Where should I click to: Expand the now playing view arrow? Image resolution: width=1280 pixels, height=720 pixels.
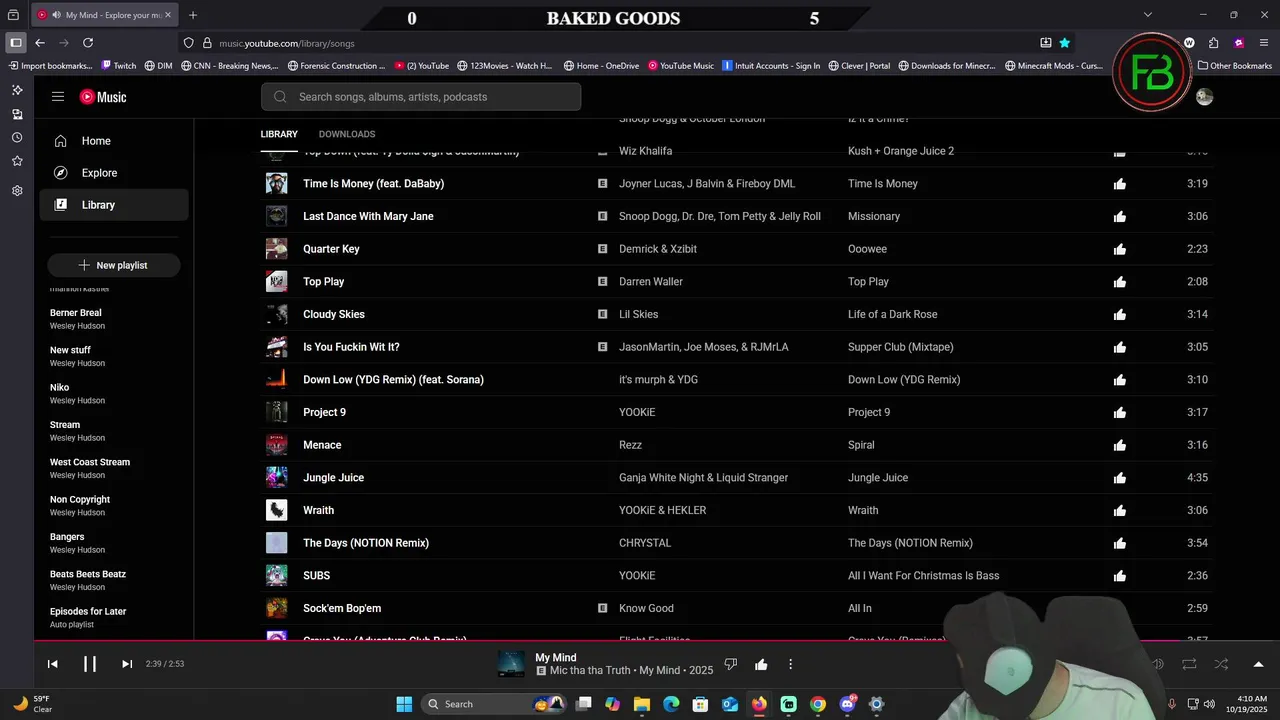point(1258,664)
